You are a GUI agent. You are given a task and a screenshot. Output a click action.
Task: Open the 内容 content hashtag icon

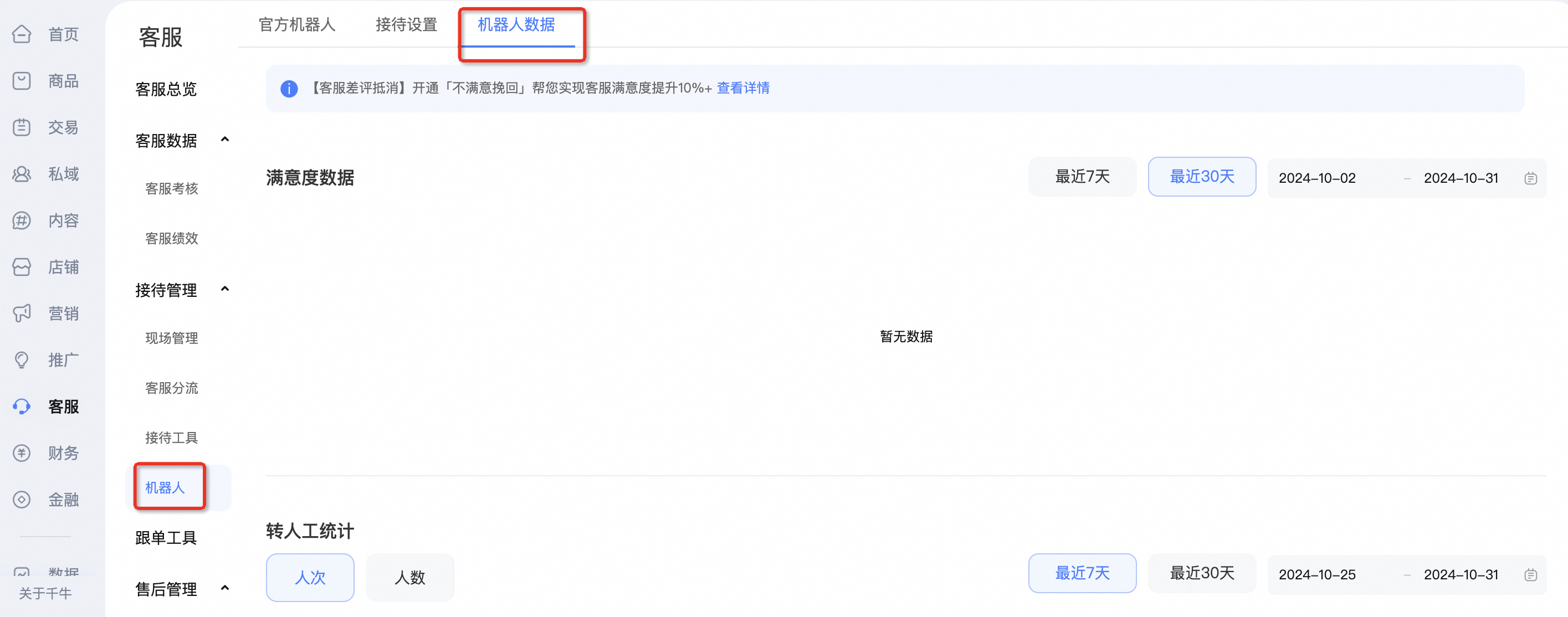[x=21, y=220]
